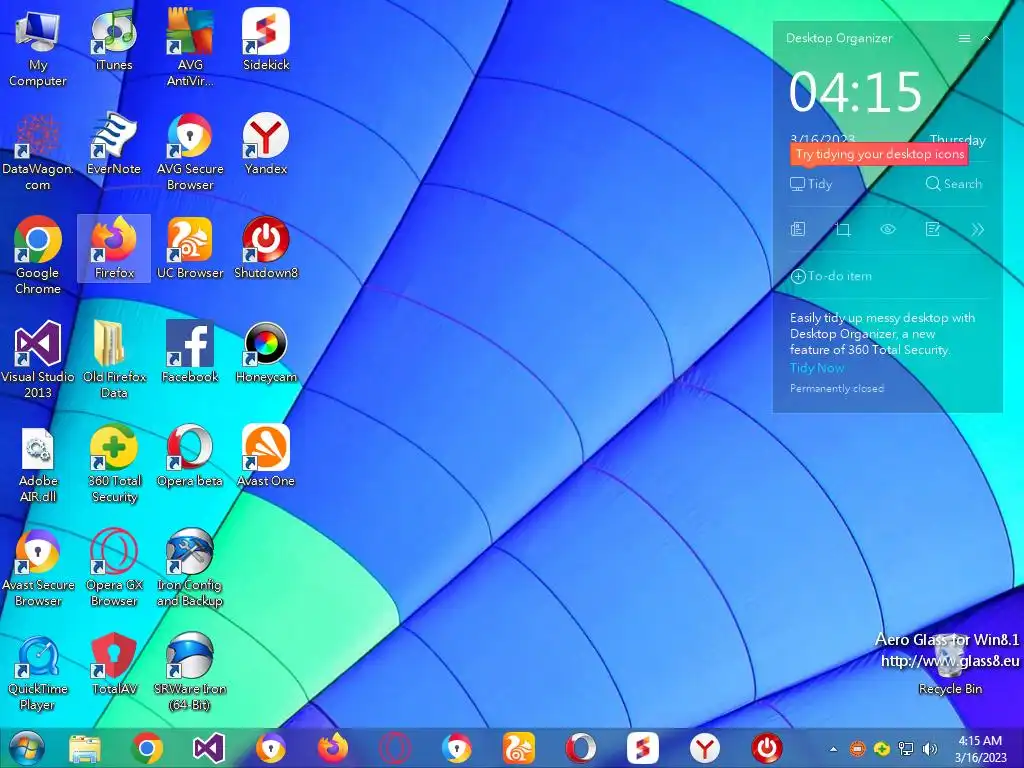This screenshot has width=1024, height=768.
Task: Launch the iTunes desktop shortcut
Action: point(114,40)
